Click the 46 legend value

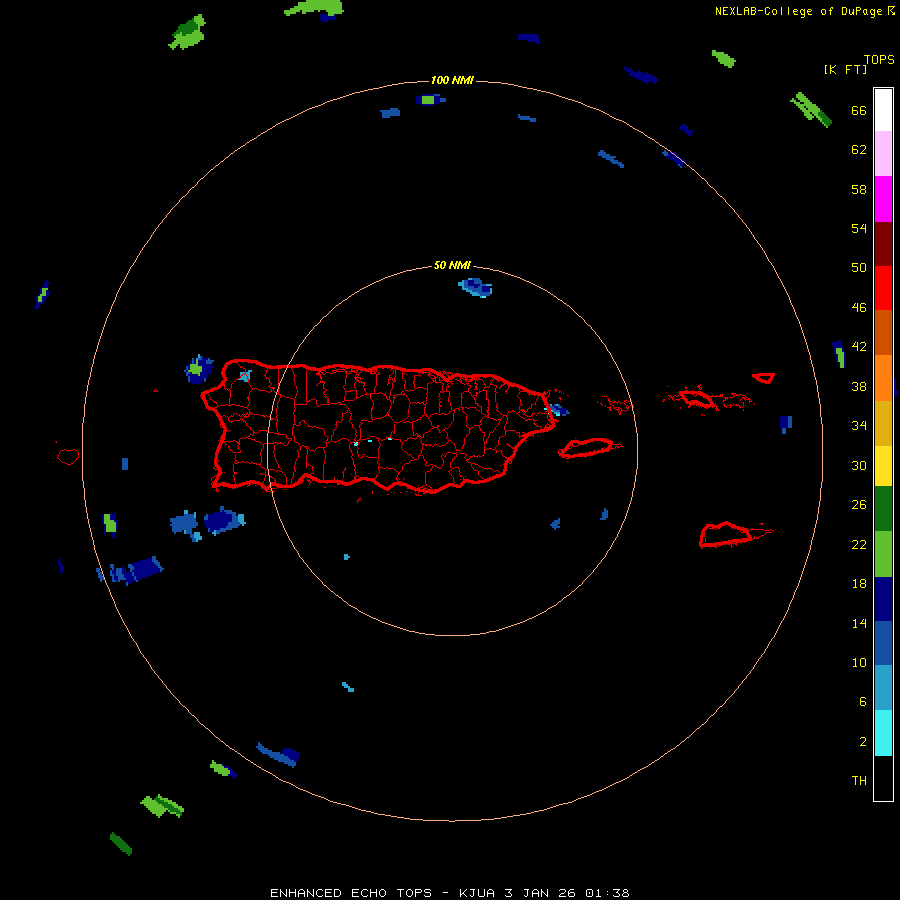[x=859, y=308]
